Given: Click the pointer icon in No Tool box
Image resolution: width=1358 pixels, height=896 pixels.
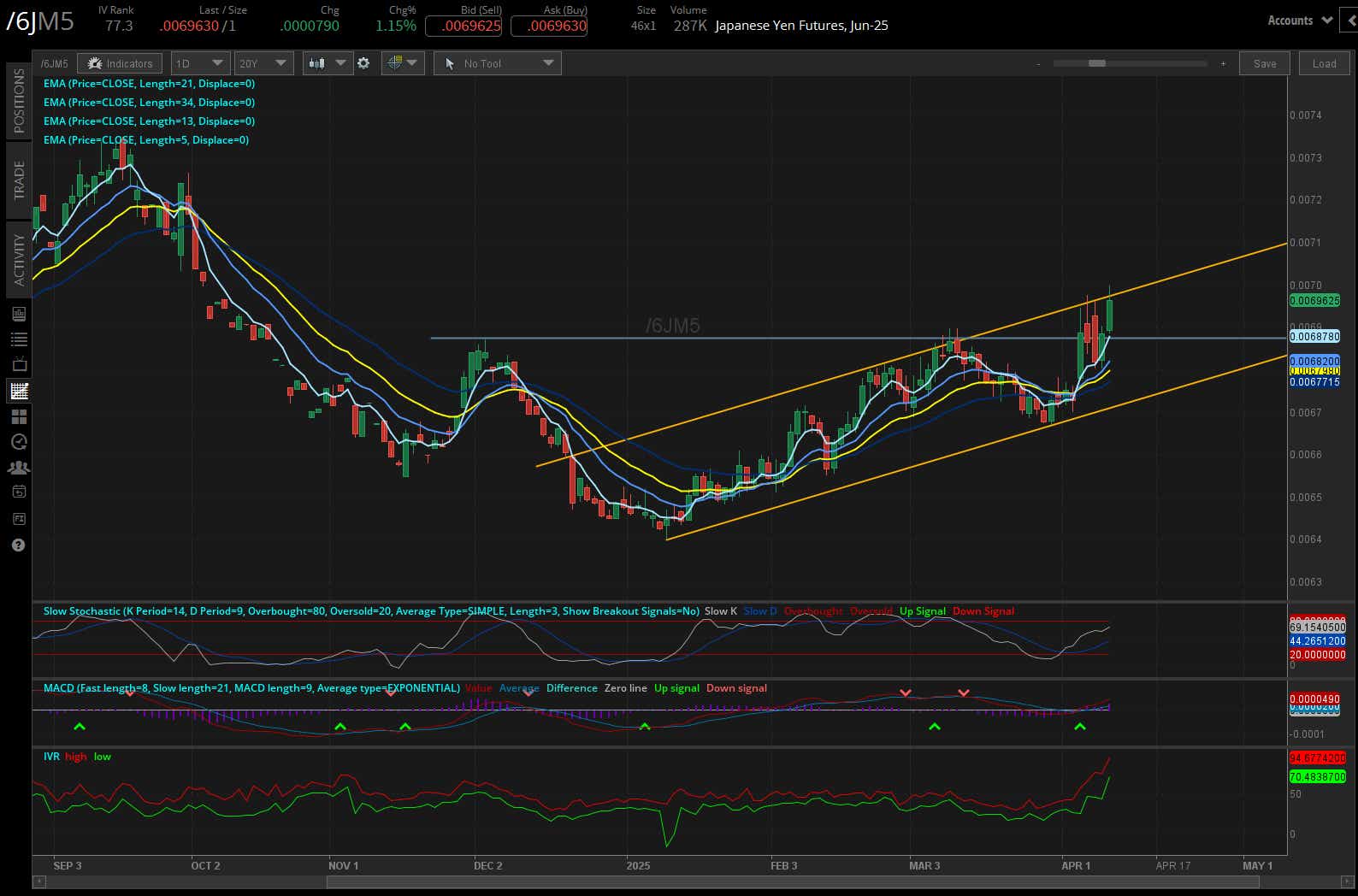Looking at the screenshot, I should [450, 64].
